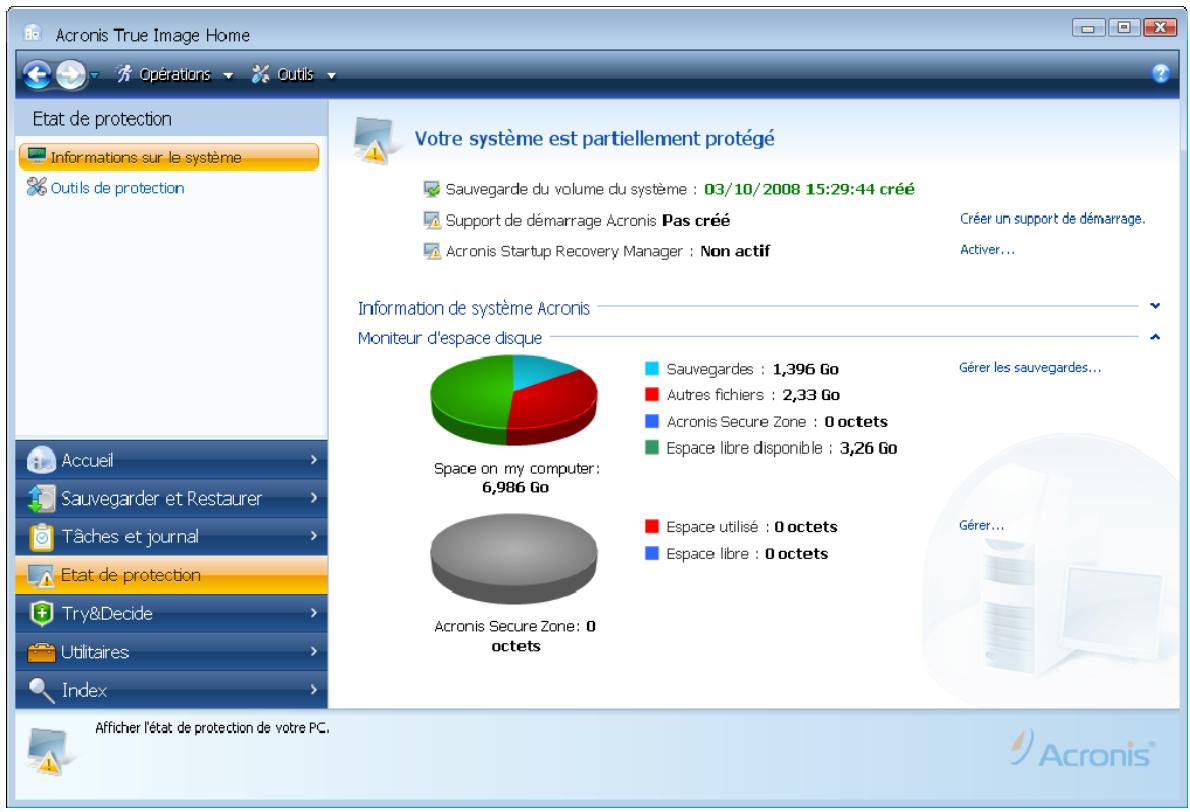Open the Outils menu
1190x812 pixels.
coord(295,74)
